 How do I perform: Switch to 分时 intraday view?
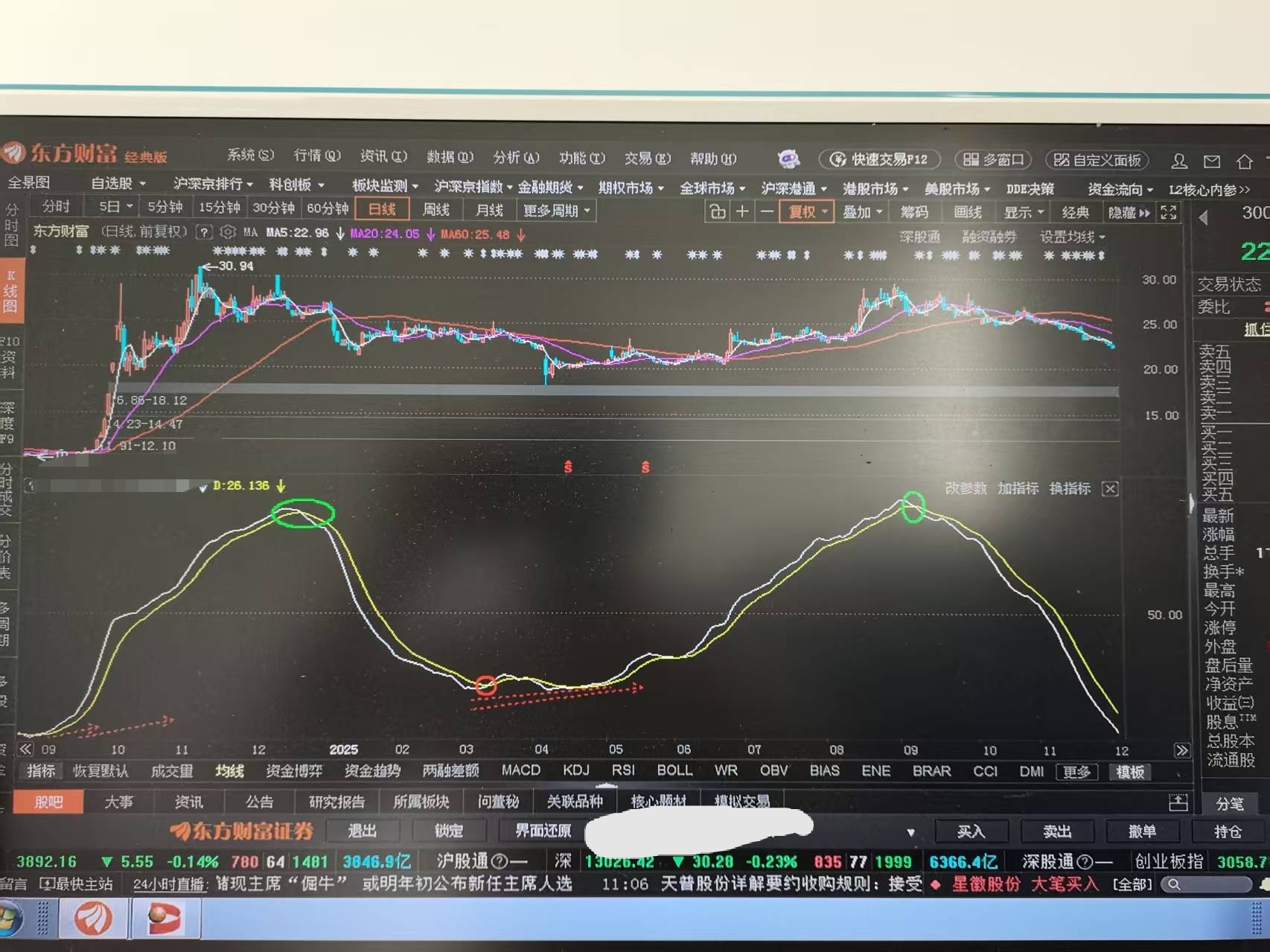coord(56,206)
